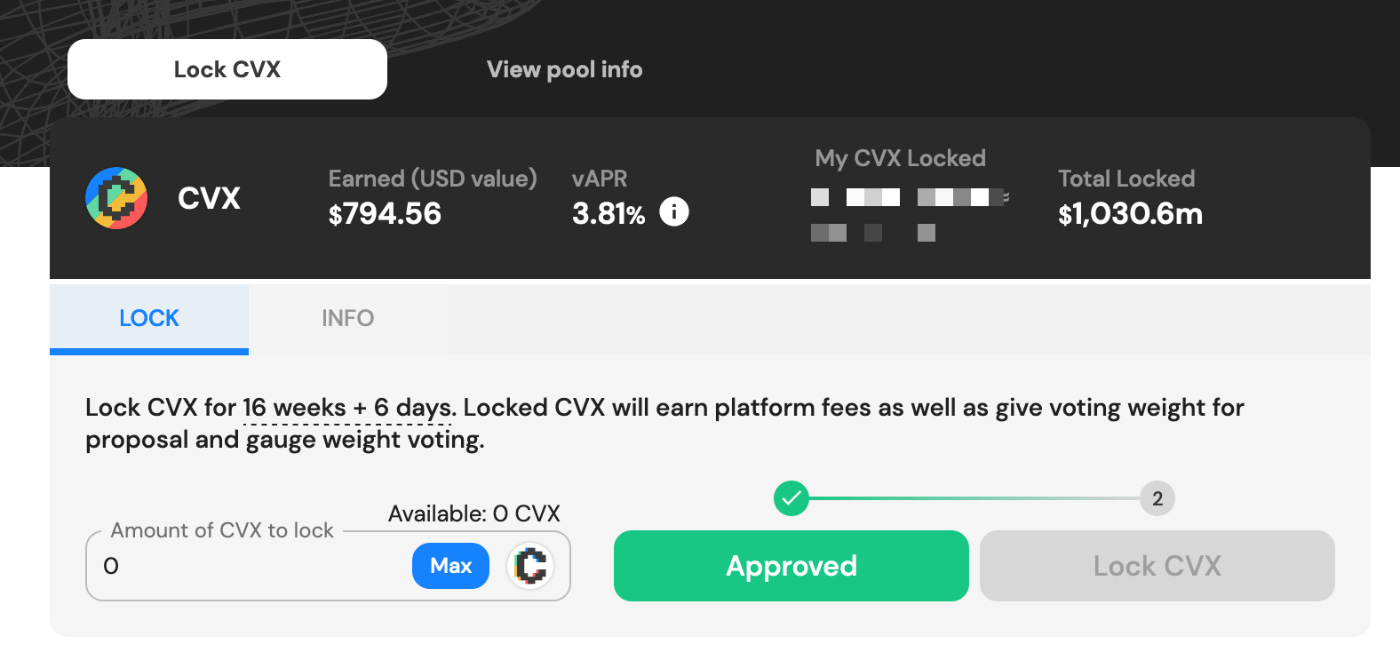Click the colorful CVX token logo

tap(116, 198)
